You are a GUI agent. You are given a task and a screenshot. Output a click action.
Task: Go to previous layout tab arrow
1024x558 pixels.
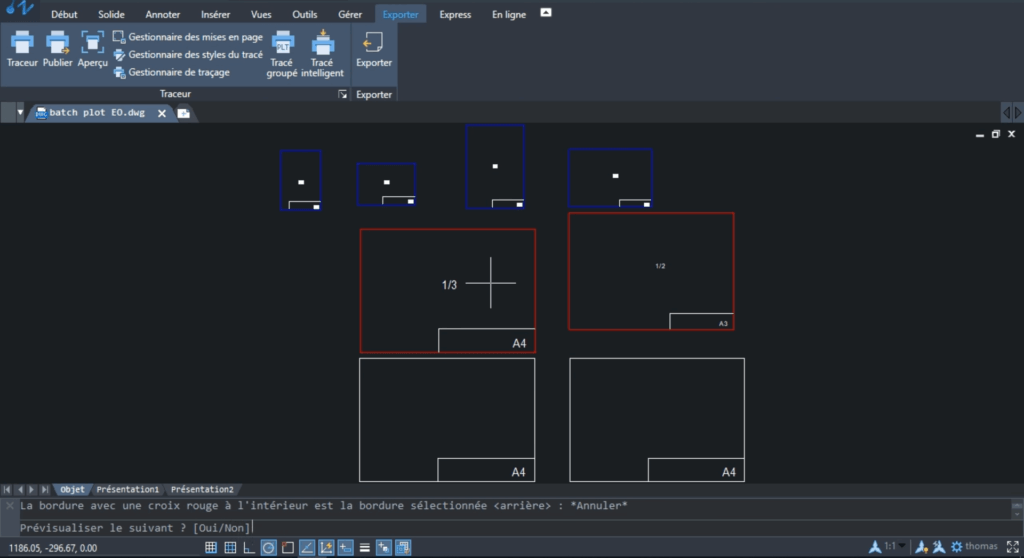20,489
